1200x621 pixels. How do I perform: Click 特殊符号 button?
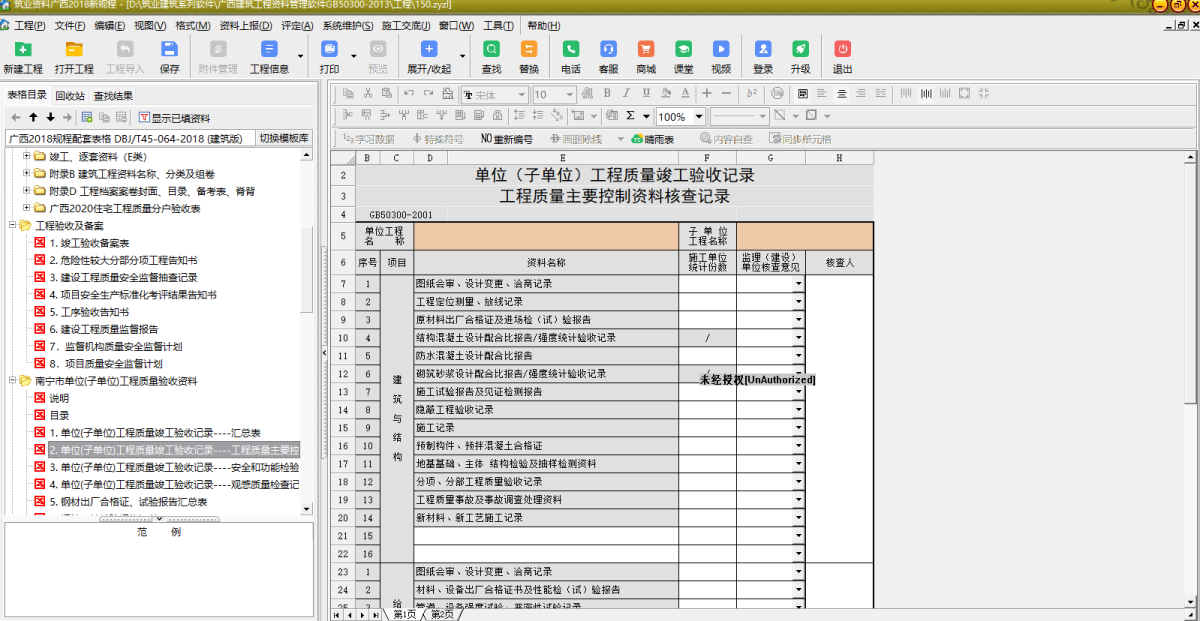point(436,139)
